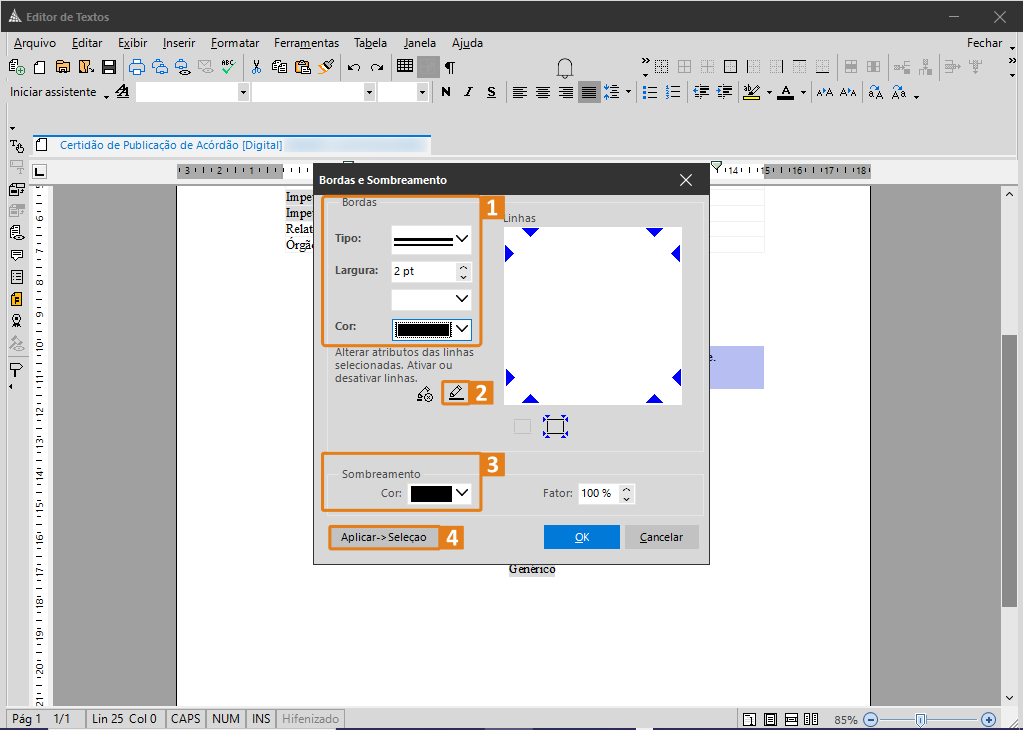Click the list form icon in sidebar
Viewport: 1023px width, 730px height.
(17, 277)
